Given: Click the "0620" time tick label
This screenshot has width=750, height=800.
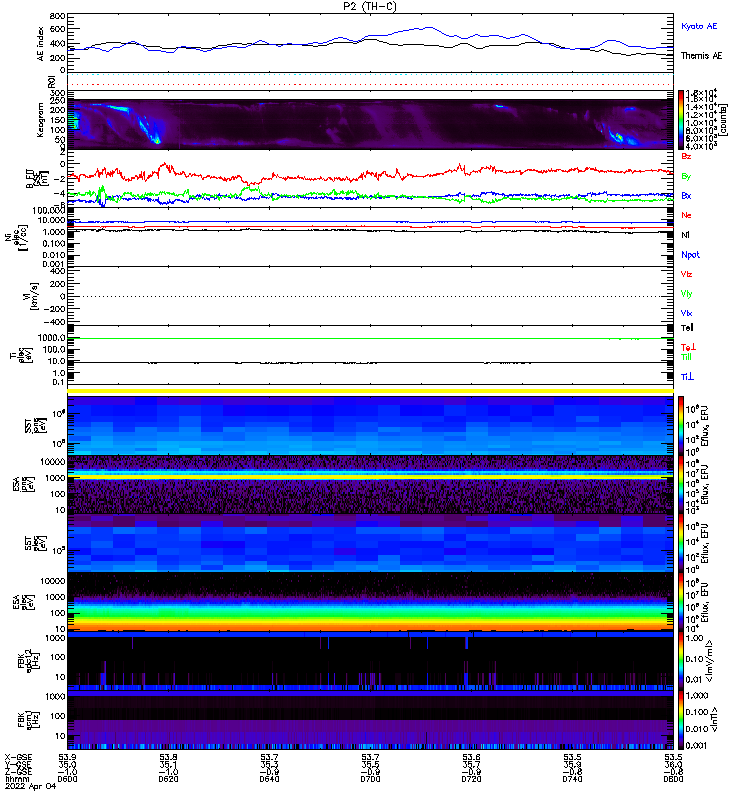Looking at the screenshot, I should (x=168, y=779).
